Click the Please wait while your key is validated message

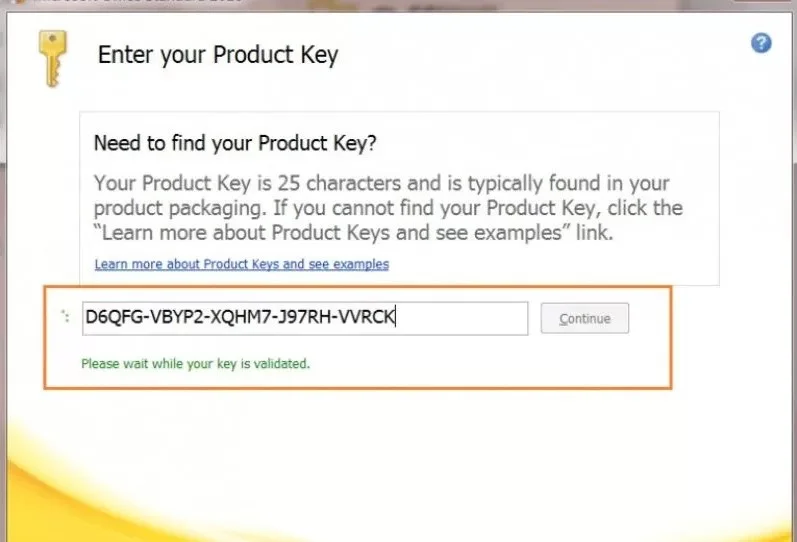196,364
